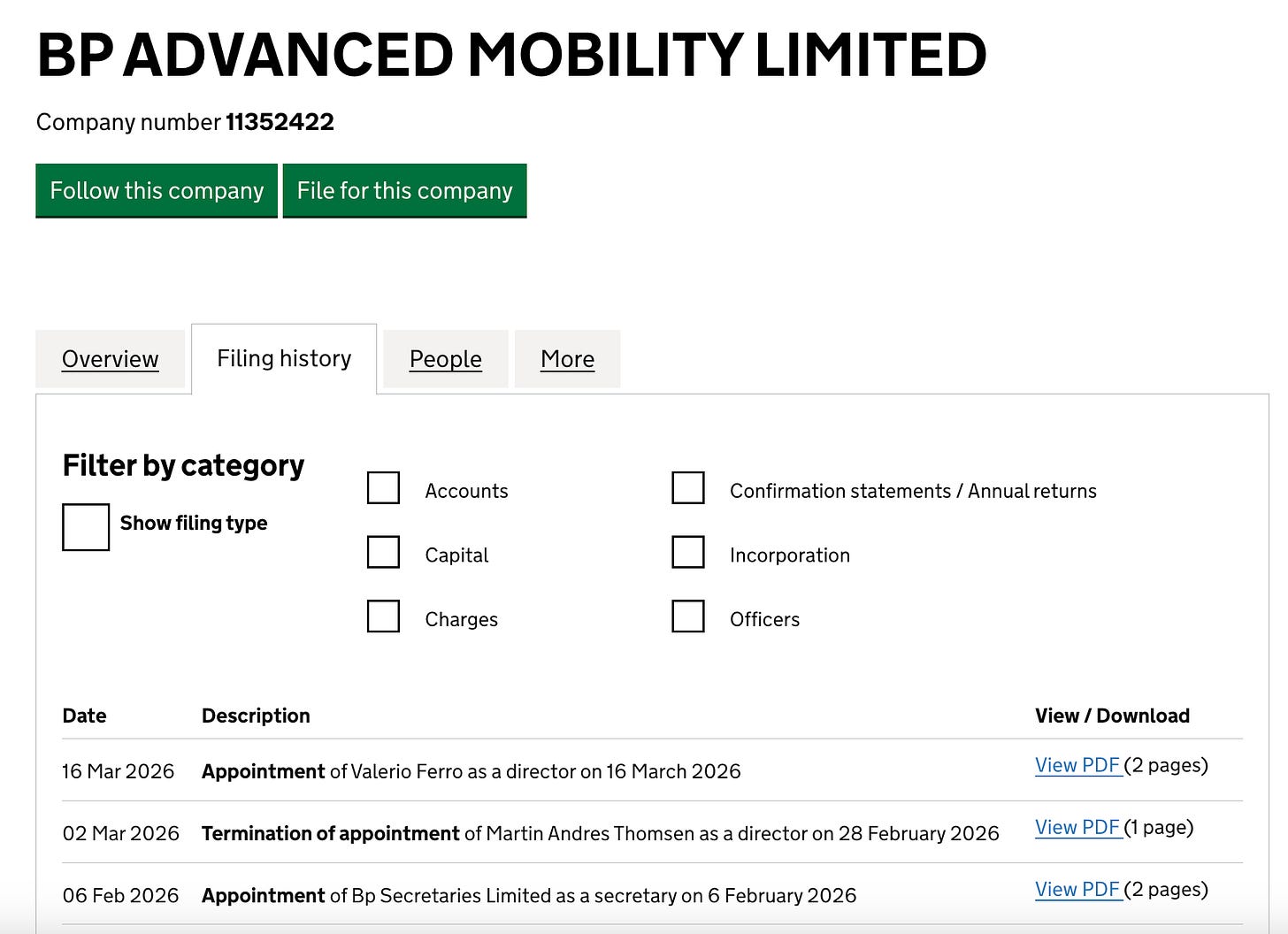Tick the Capital filter checkbox

point(383,552)
